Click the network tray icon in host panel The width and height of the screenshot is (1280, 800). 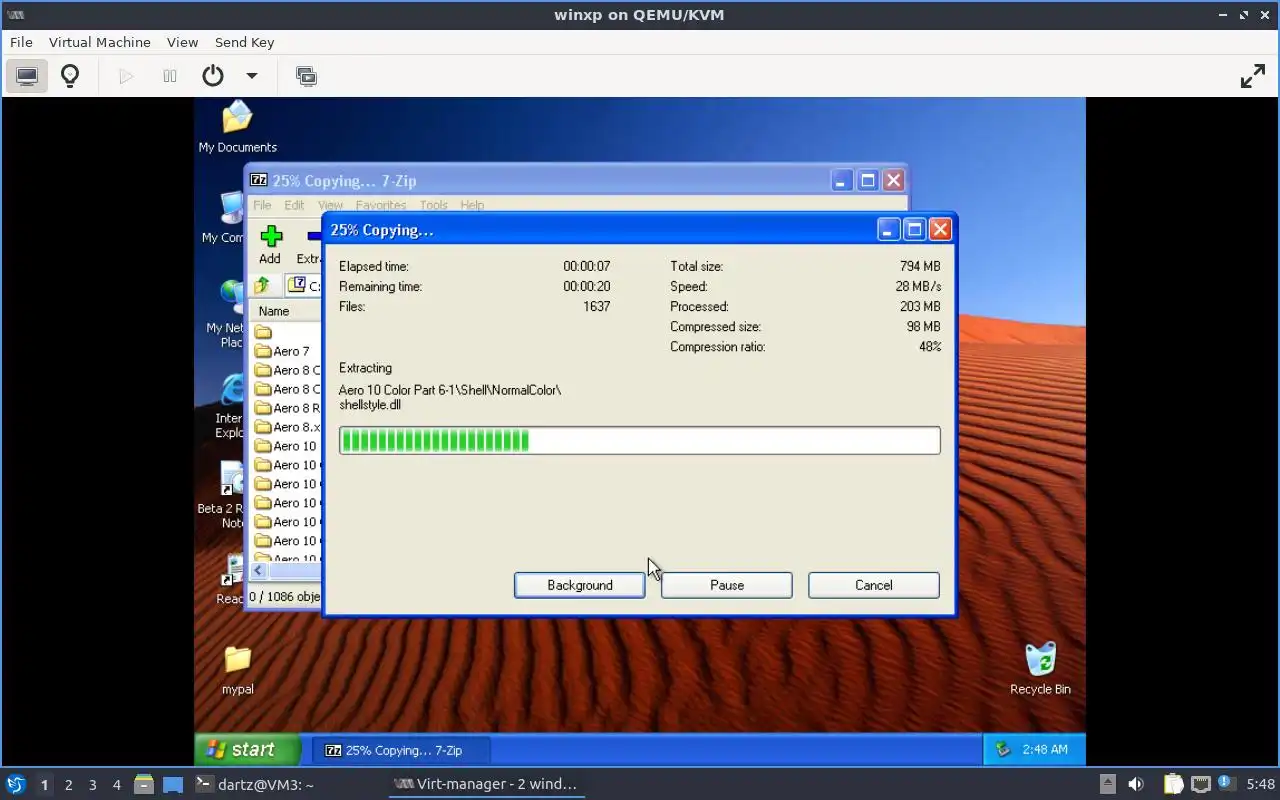(1201, 784)
